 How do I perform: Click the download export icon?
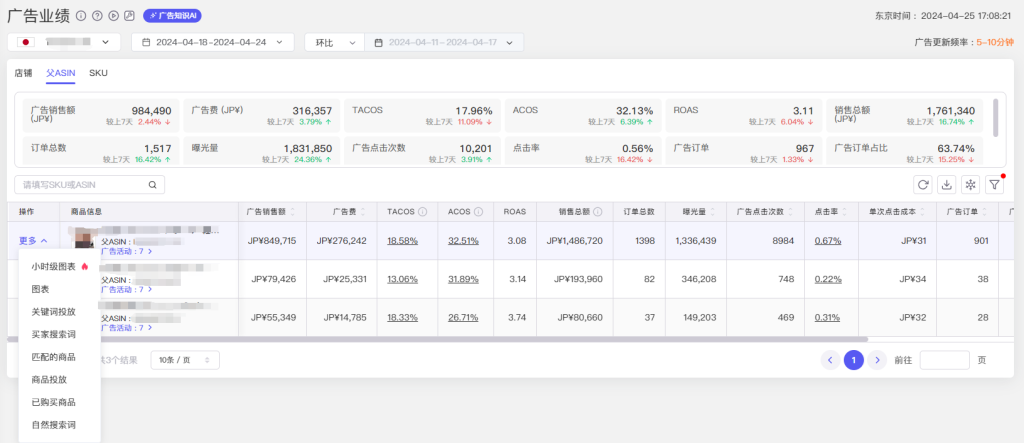[947, 185]
